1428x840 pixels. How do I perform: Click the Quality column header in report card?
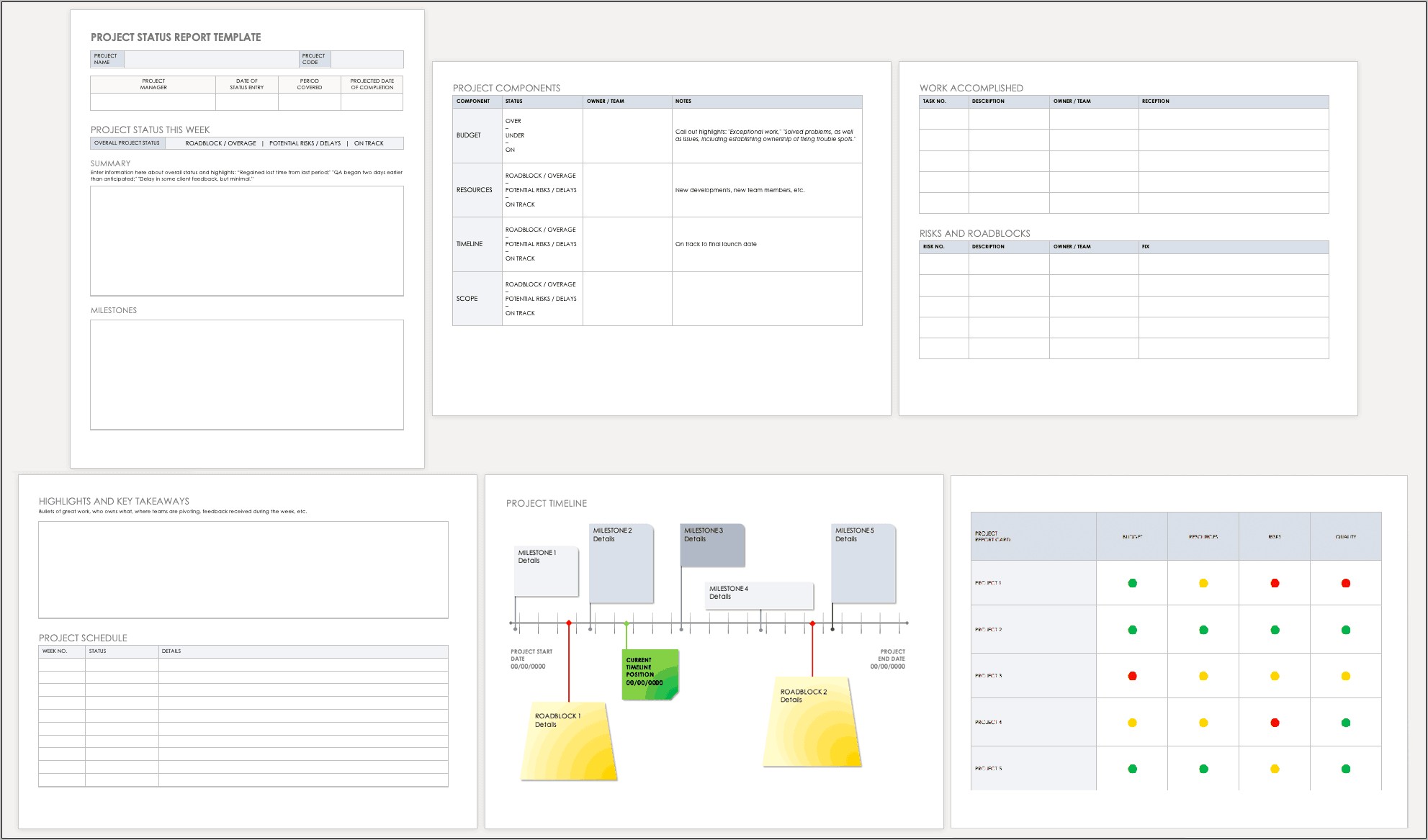(x=1345, y=536)
